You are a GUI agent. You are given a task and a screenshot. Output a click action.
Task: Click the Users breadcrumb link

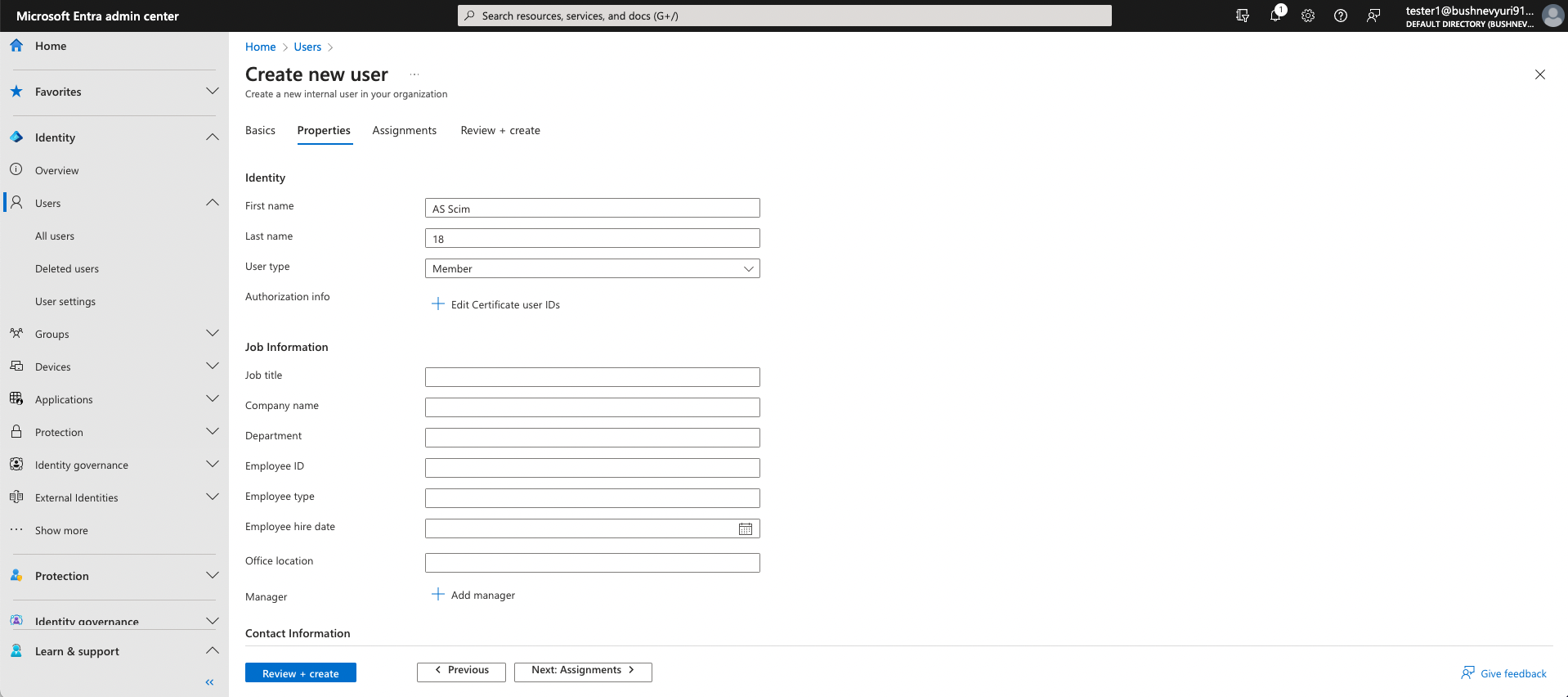click(307, 47)
